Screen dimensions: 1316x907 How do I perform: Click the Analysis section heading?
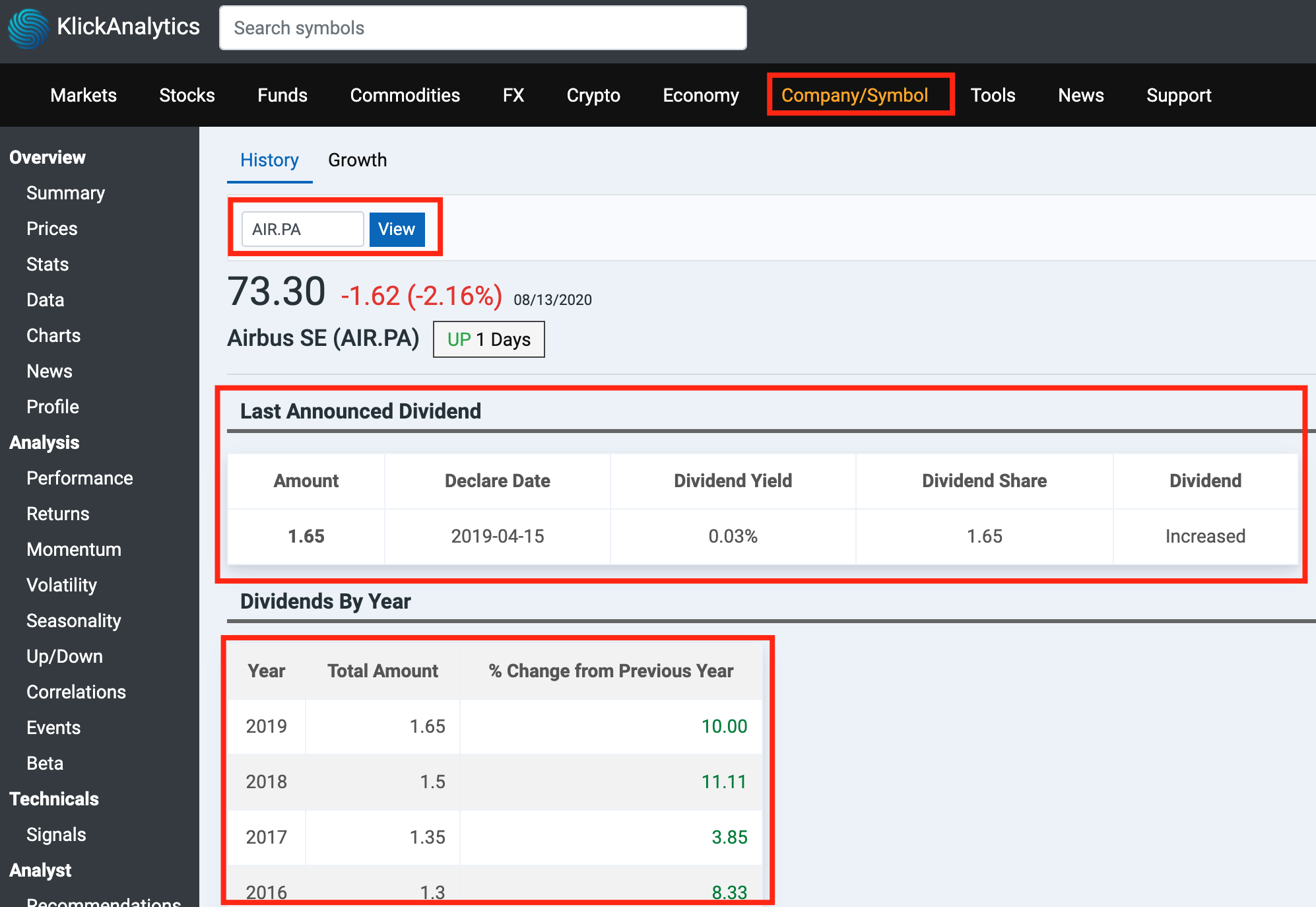pos(44,442)
